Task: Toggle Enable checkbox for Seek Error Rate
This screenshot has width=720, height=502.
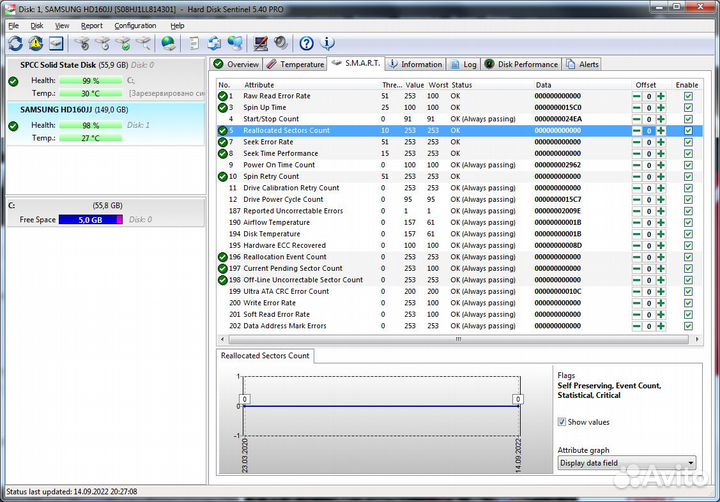Action: tap(688, 142)
